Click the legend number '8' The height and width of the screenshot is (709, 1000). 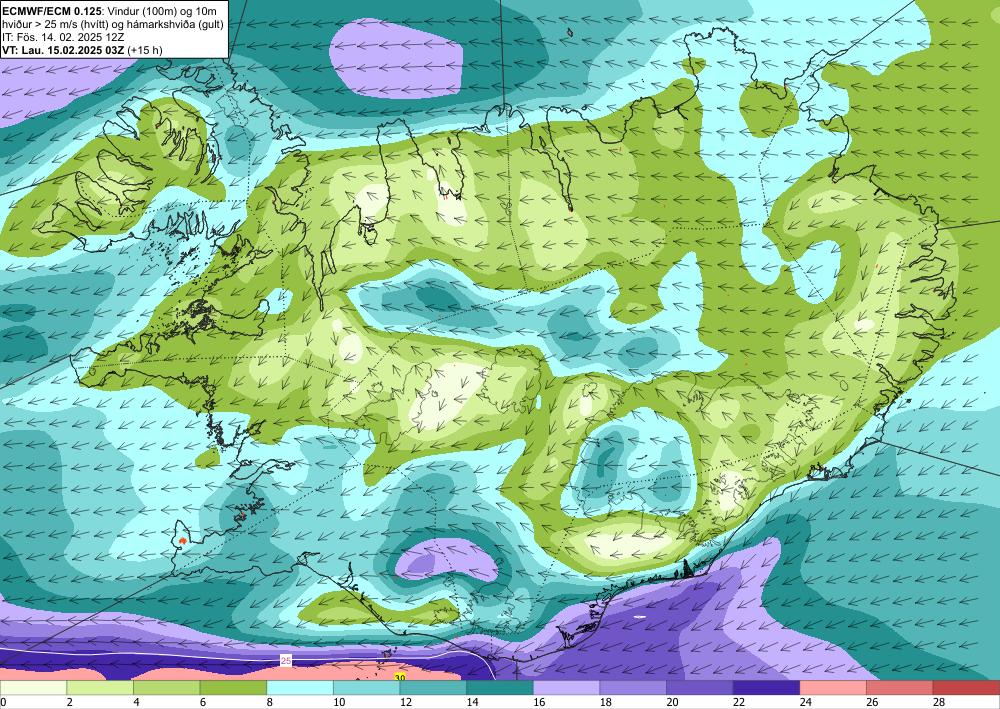coord(270,702)
